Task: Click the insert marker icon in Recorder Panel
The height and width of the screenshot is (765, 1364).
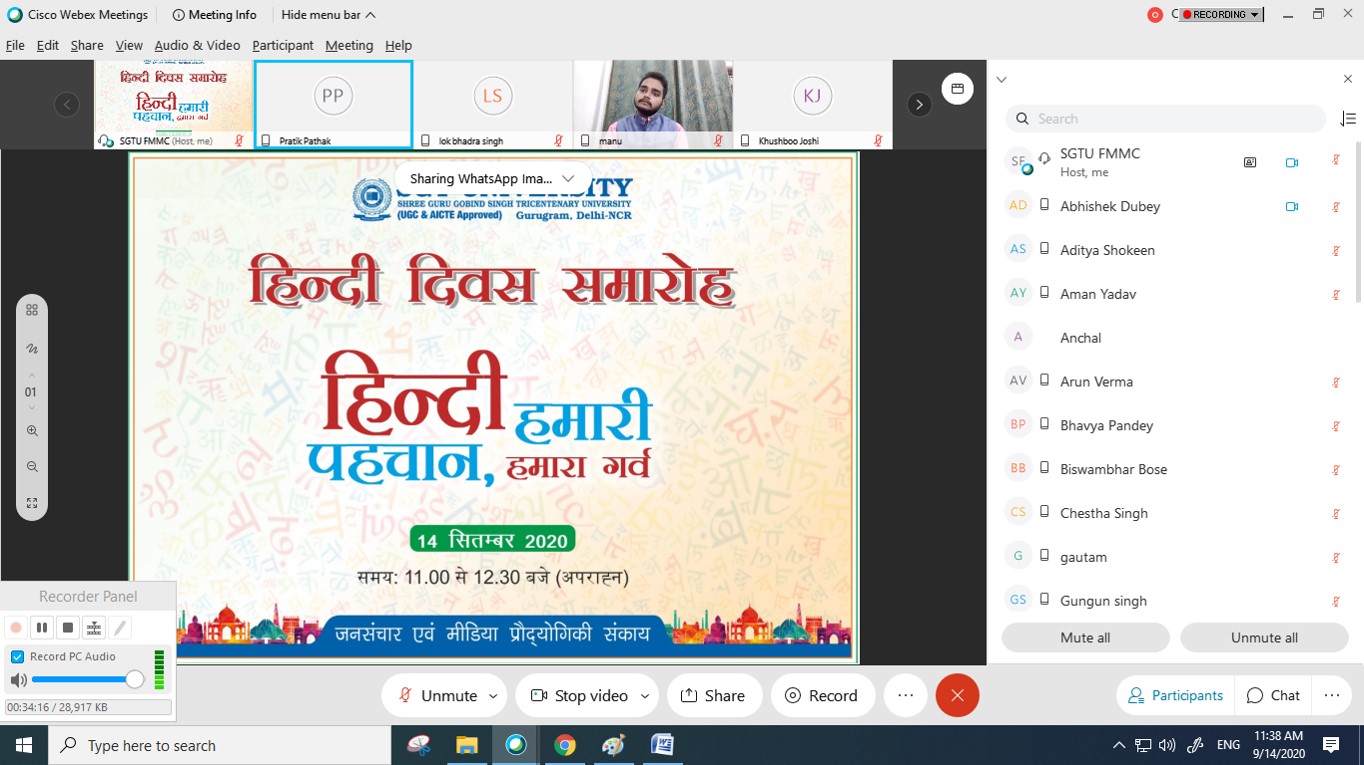Action: point(94,628)
